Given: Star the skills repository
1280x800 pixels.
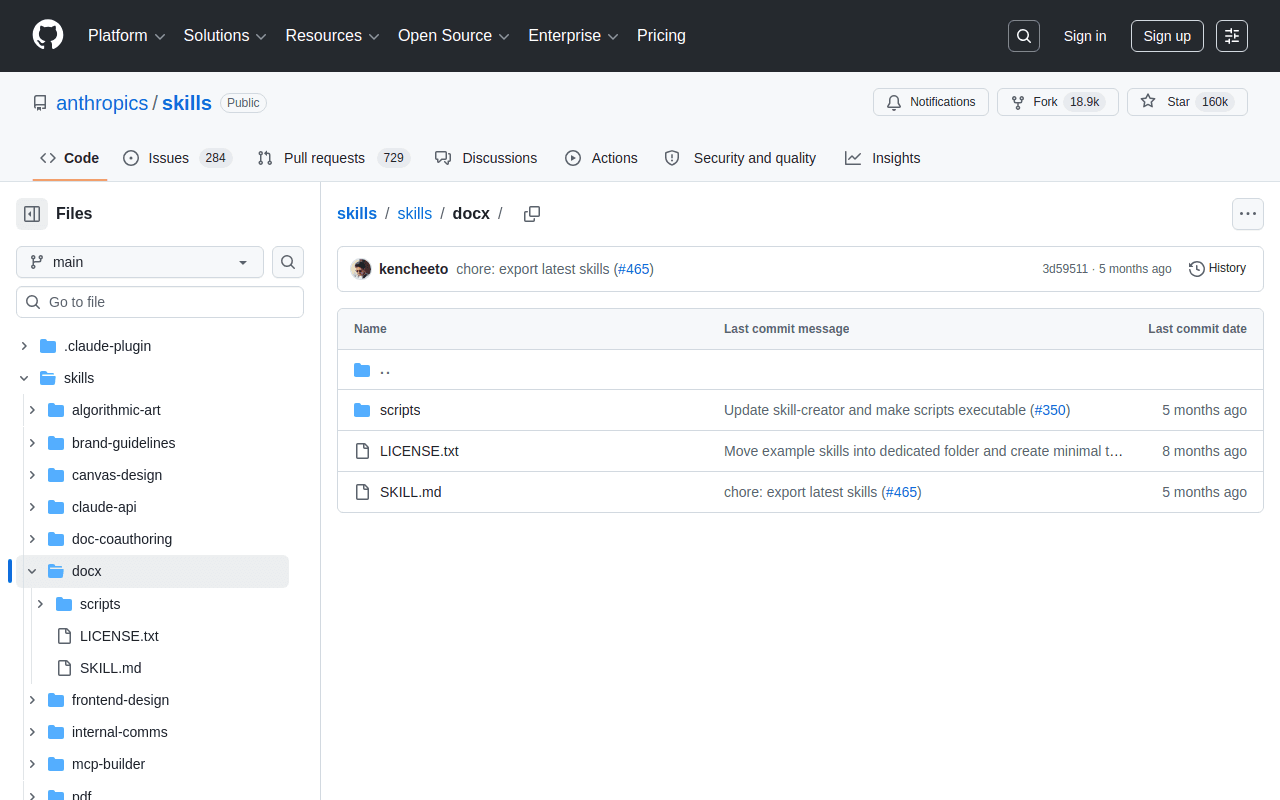Looking at the screenshot, I should click(1187, 102).
